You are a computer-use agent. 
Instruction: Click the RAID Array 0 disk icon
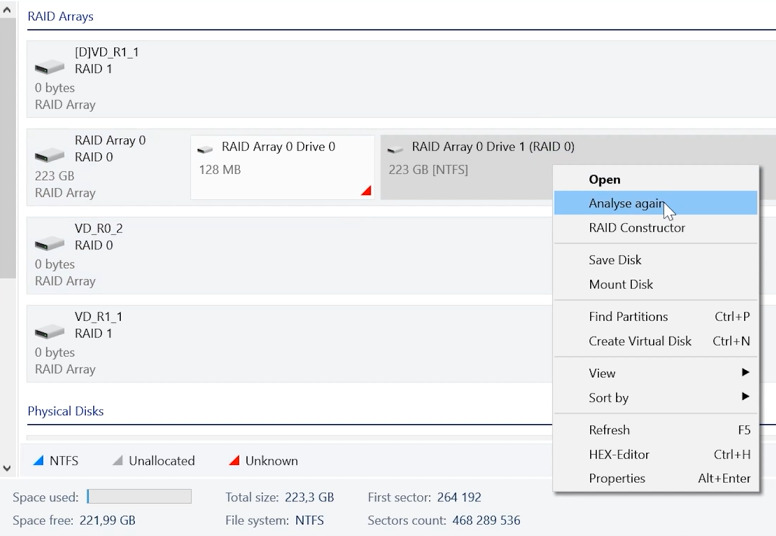49,155
